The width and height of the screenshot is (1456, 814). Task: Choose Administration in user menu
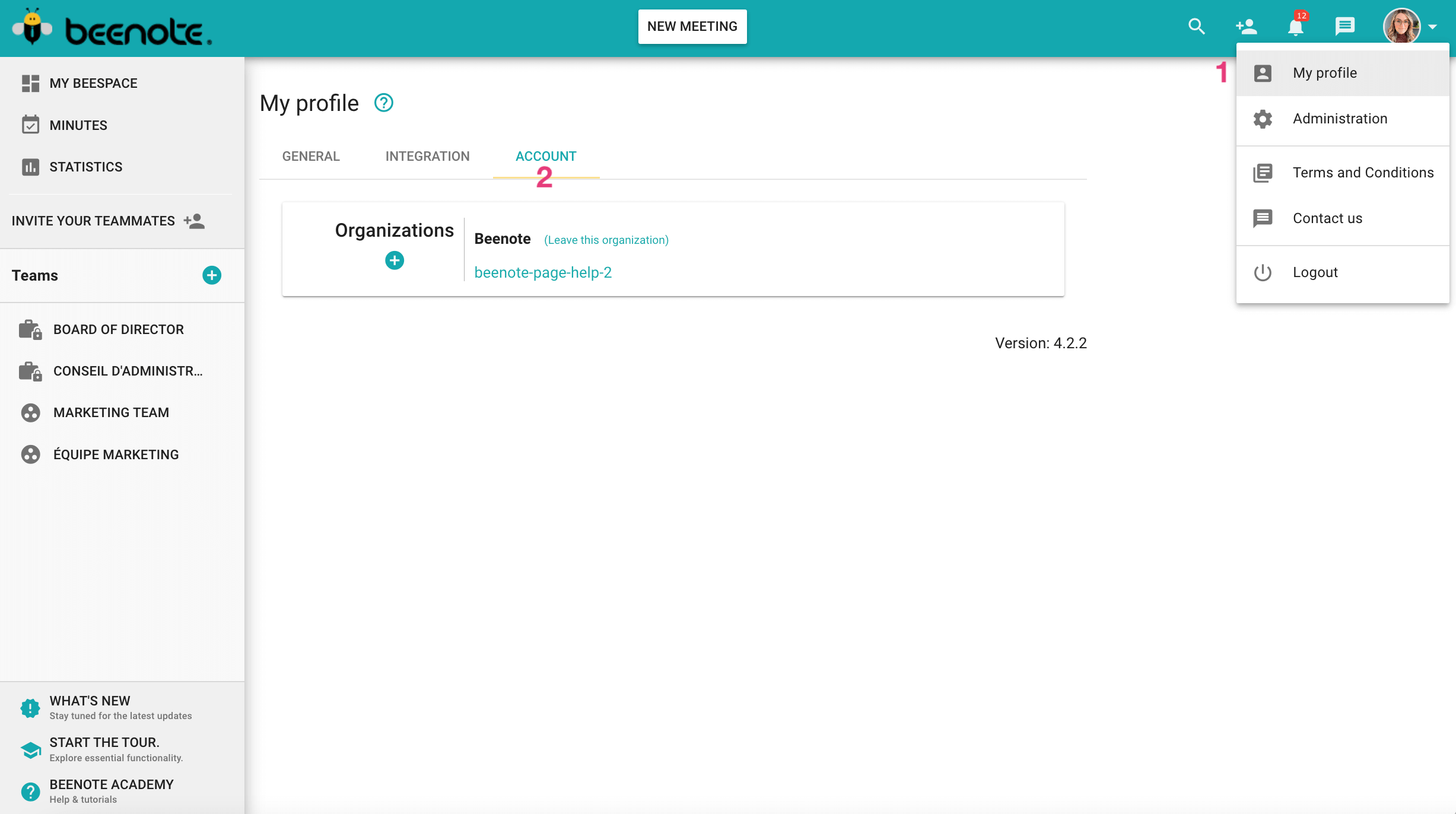click(x=1343, y=119)
